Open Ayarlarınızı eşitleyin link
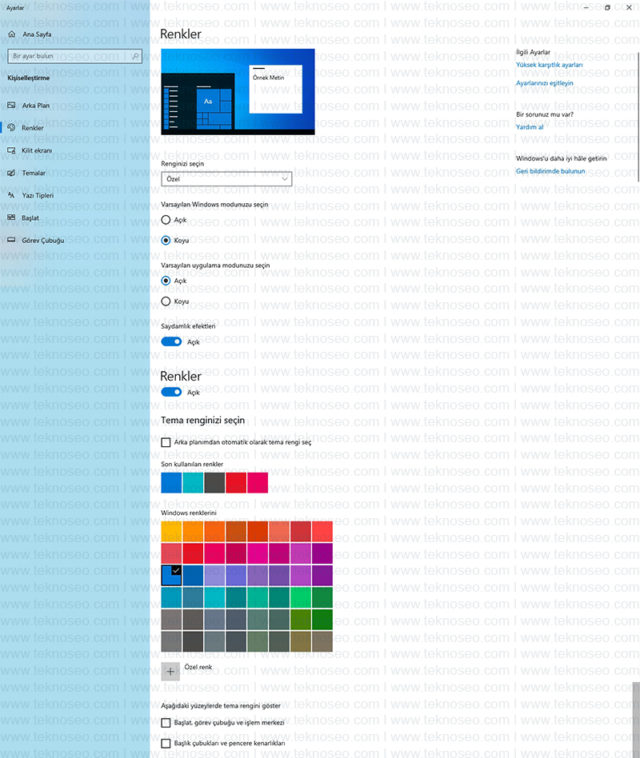 [544, 83]
